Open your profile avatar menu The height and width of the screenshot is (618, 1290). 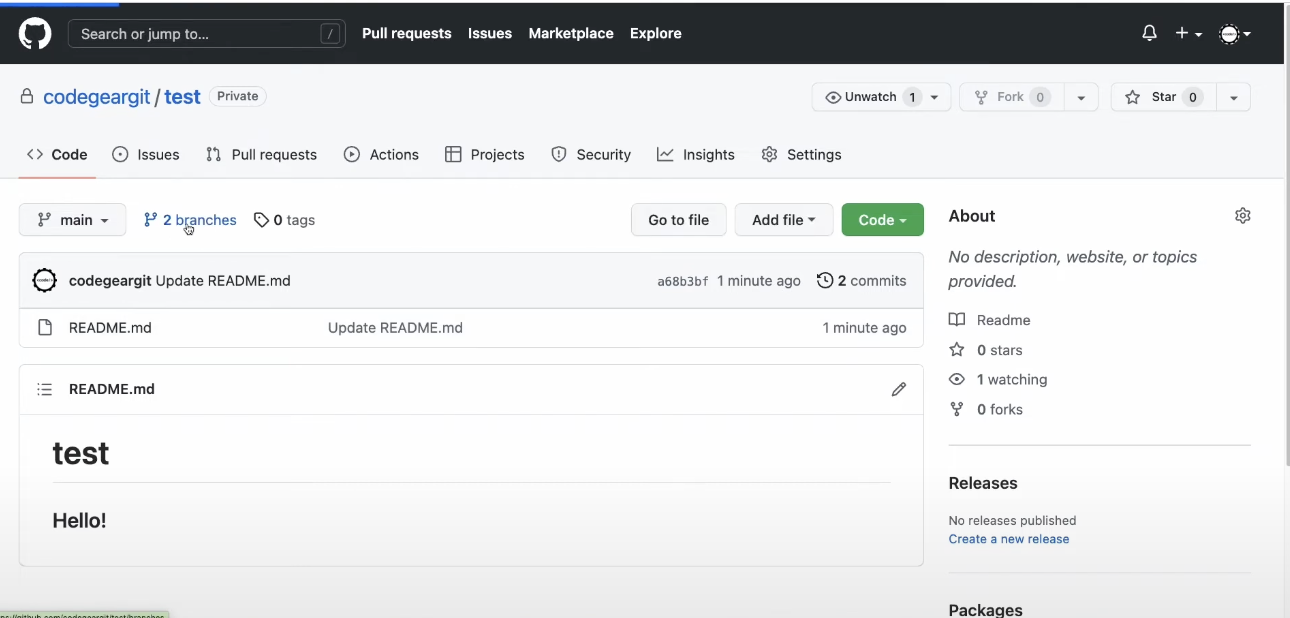pyautogui.click(x=1230, y=33)
